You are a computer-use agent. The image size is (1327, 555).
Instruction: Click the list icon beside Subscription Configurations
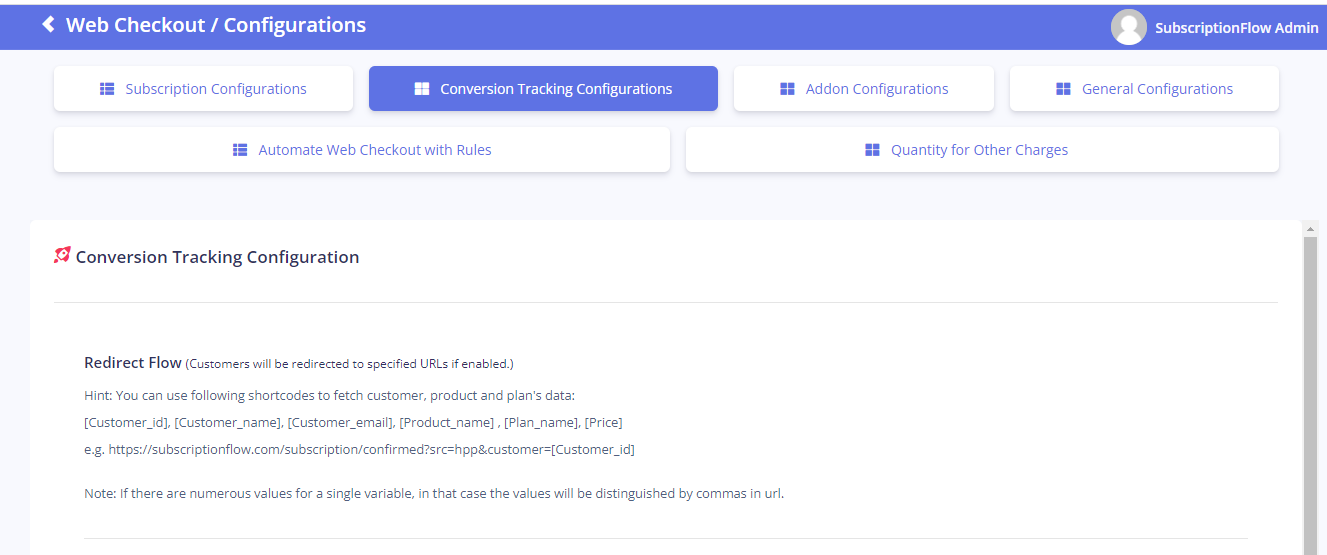tap(107, 89)
